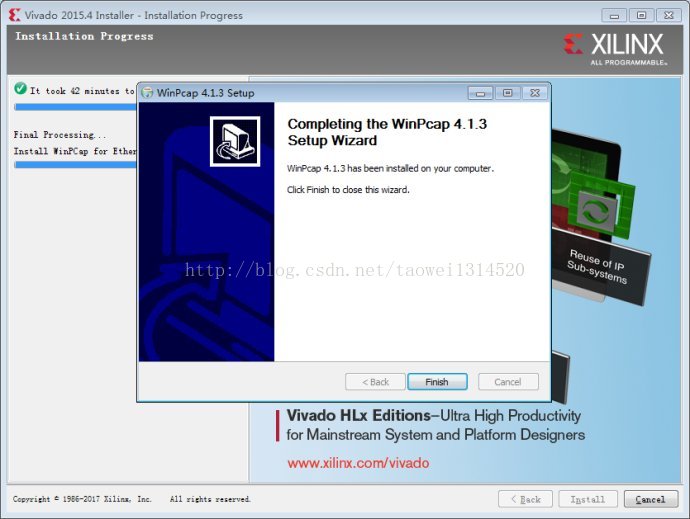Open the www.xilinx.com/vivado link

point(358,463)
